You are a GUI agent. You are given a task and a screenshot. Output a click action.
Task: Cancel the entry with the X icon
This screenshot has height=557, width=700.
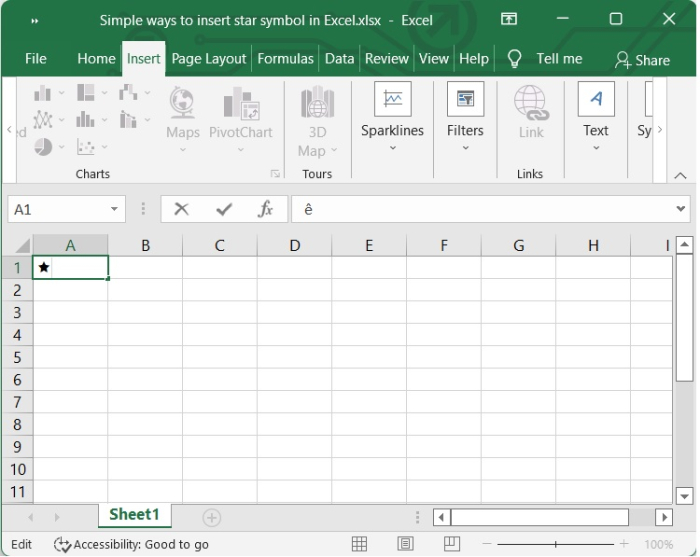(181, 210)
